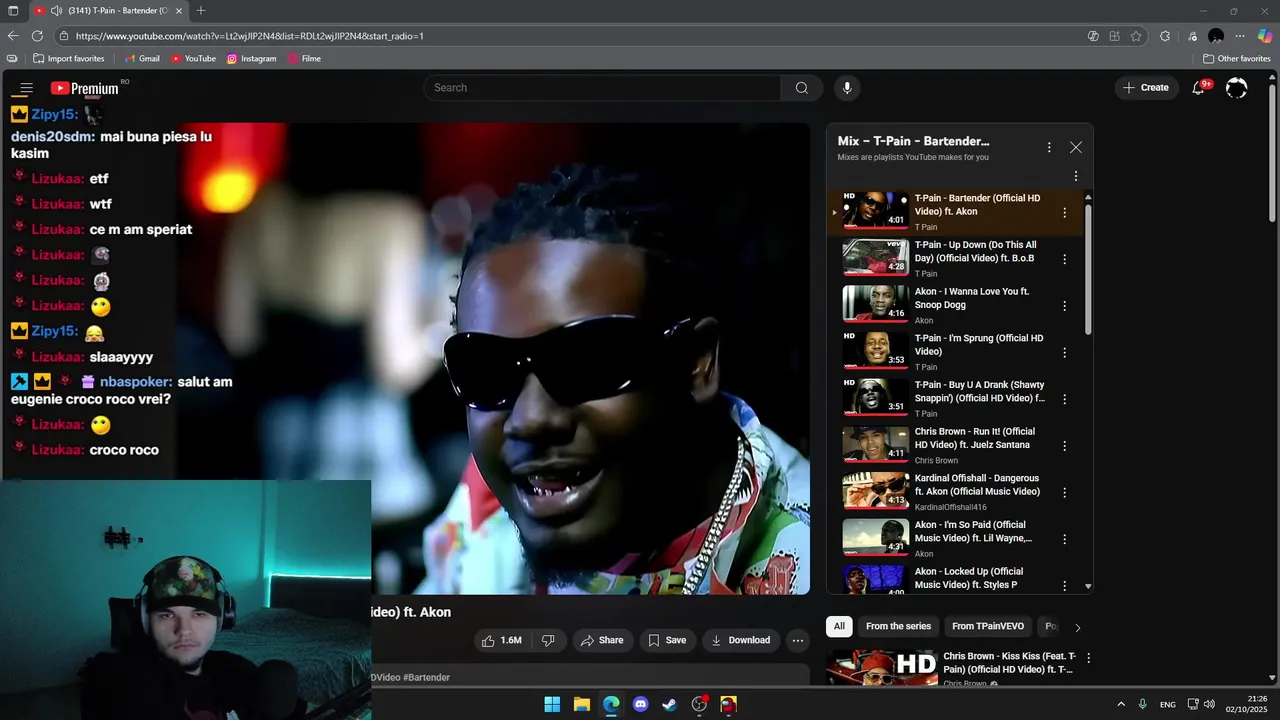Open Discord from taskbar

pos(641,704)
